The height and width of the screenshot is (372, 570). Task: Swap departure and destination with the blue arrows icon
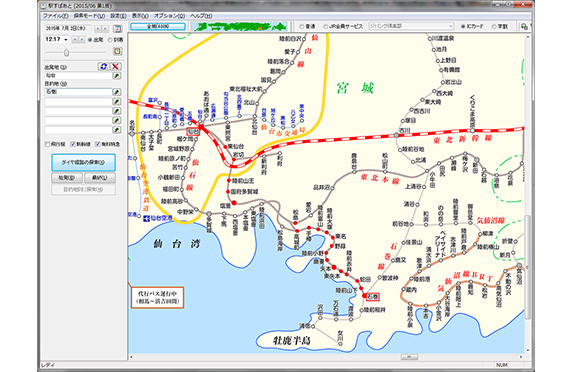[x=104, y=67]
